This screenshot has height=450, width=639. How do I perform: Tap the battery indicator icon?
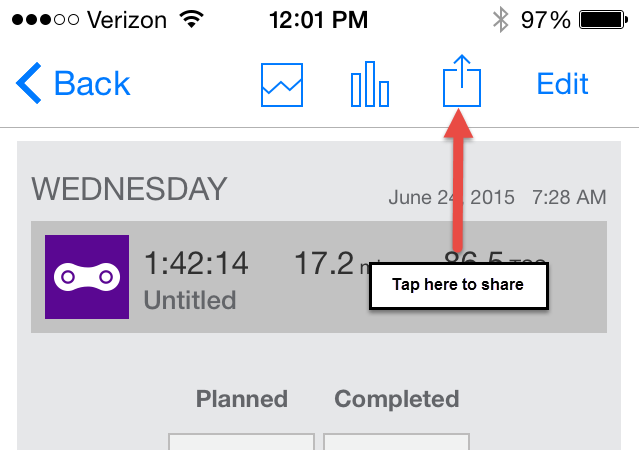[x=604, y=20]
